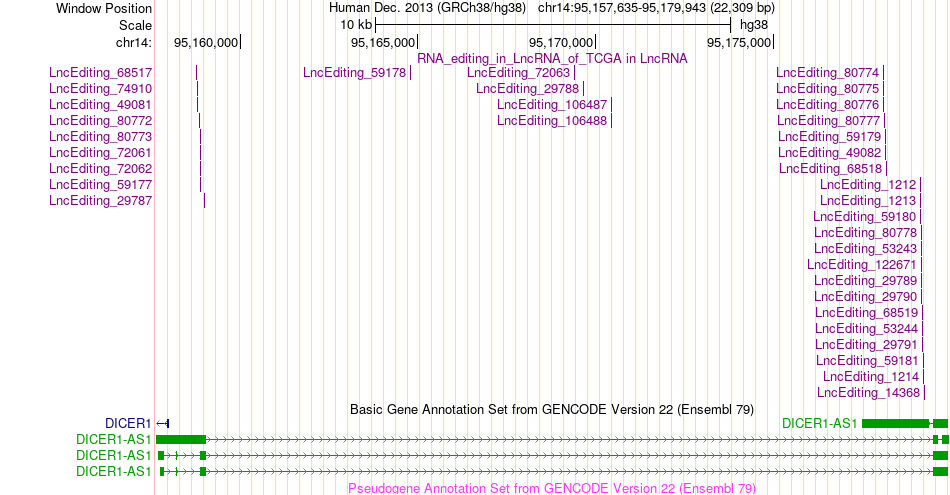Open the DICER1 gene annotation

point(128,424)
